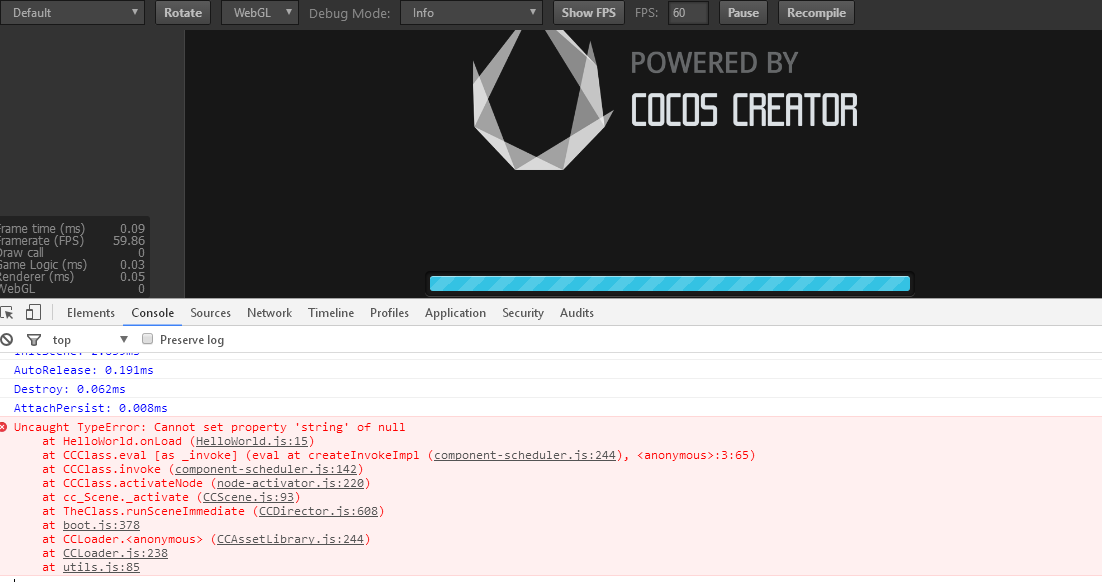Switch to the Profiles tab
This screenshot has width=1102, height=582.
point(389,313)
